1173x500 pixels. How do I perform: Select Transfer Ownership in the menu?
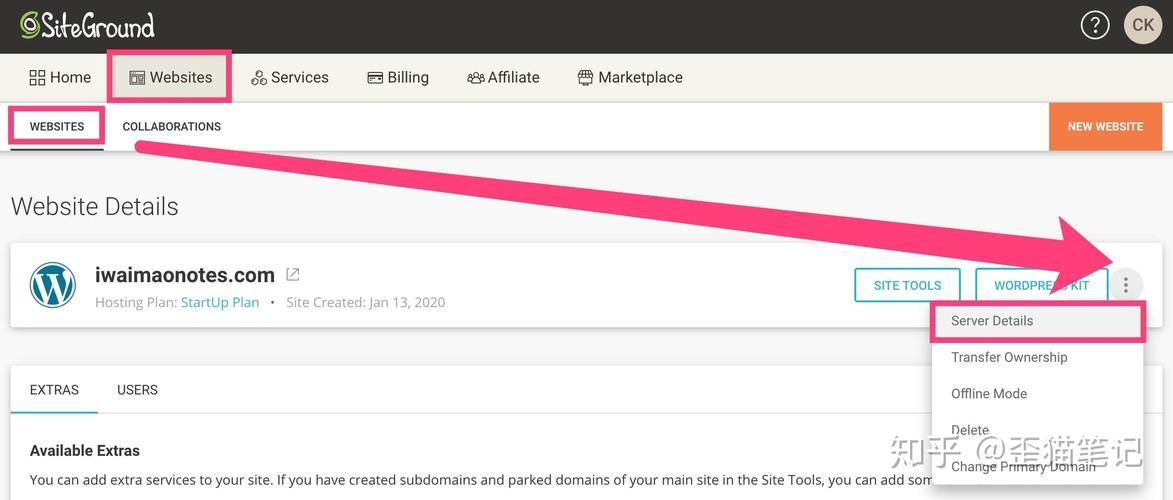[x=1009, y=357]
